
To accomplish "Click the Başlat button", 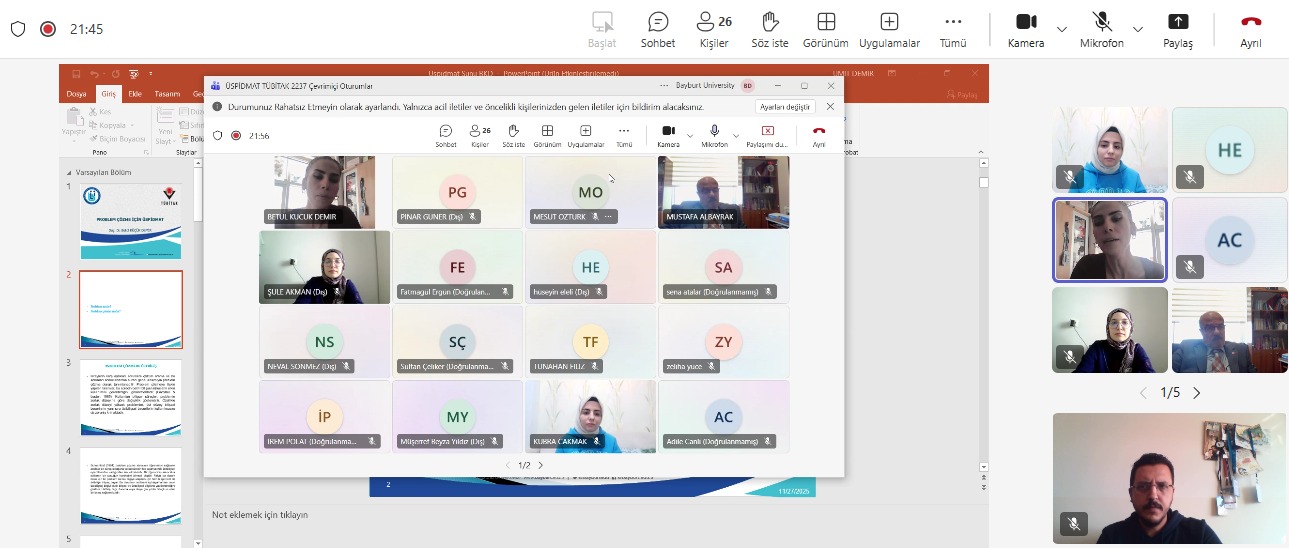I will (602, 30).
